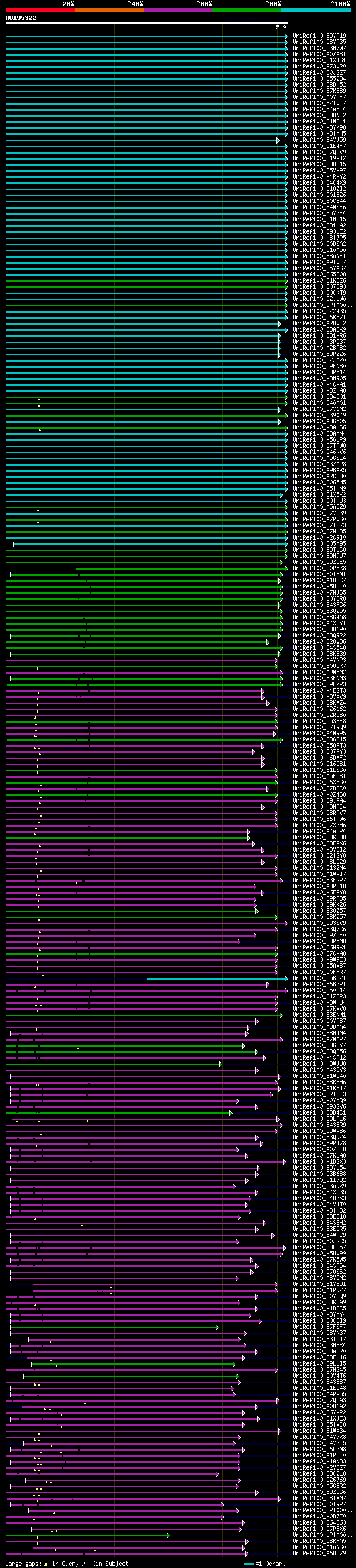Open hit UniRef100_B1XJG1
356x1568 pixels.
pyautogui.click(x=319, y=60)
